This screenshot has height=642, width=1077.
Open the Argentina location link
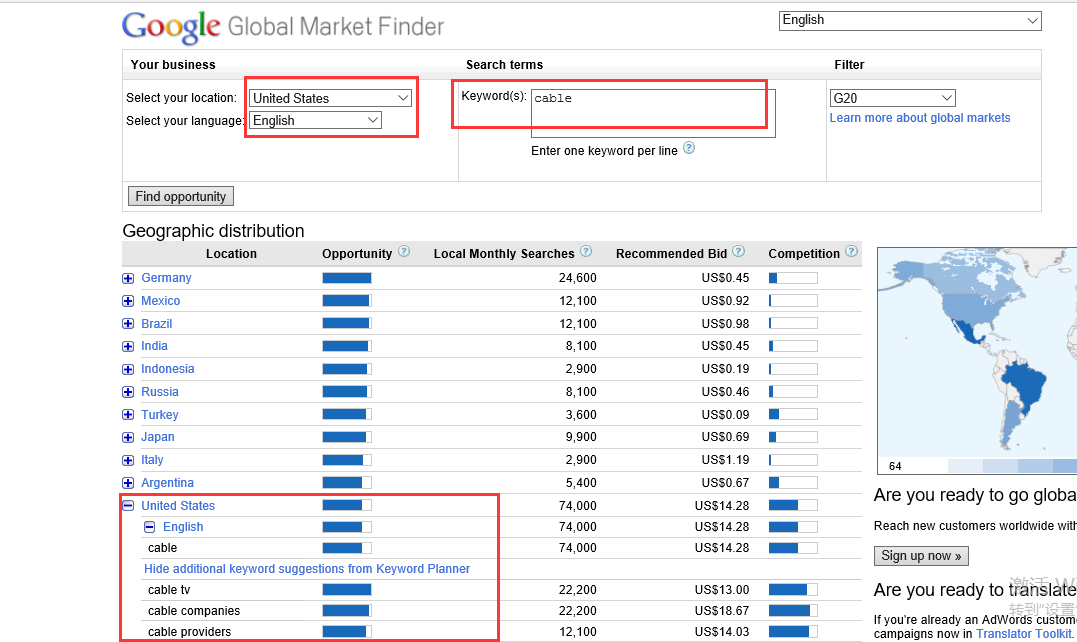(168, 483)
